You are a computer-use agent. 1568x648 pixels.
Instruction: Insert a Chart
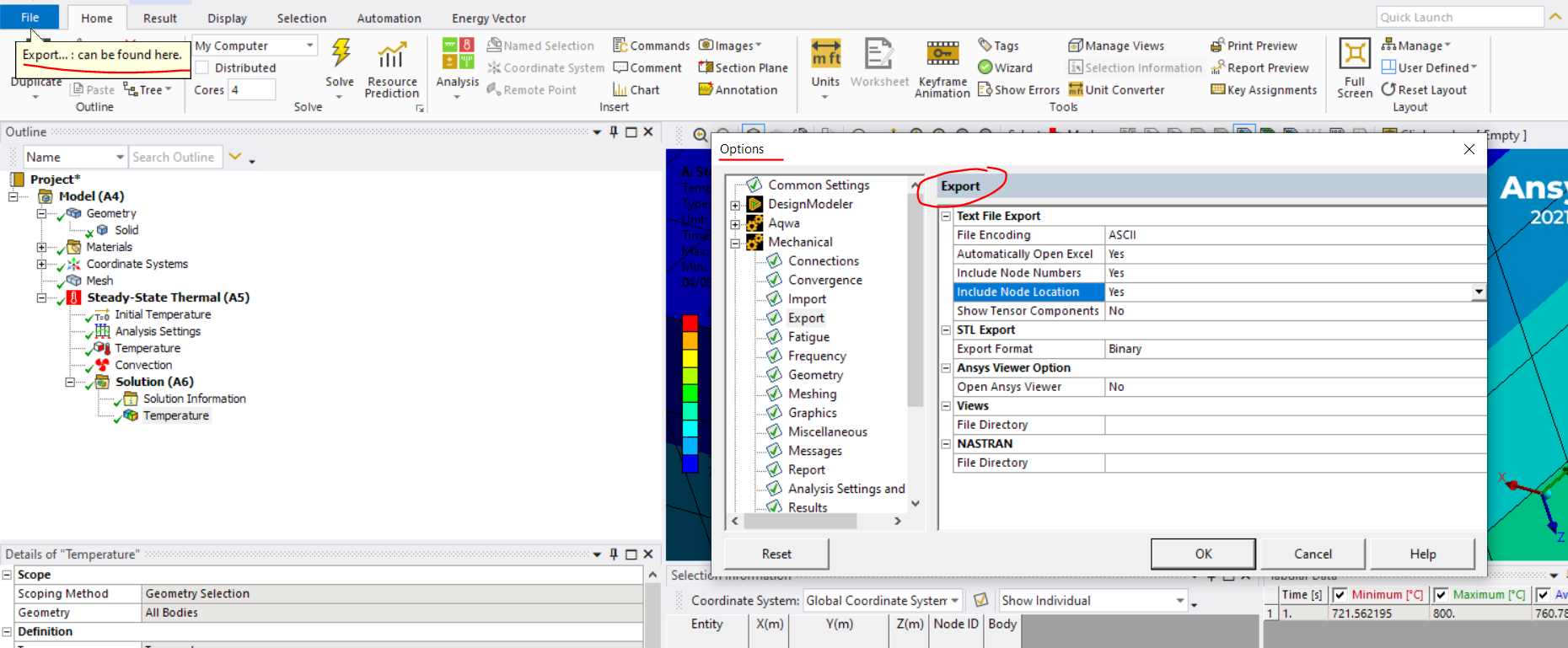tap(636, 89)
